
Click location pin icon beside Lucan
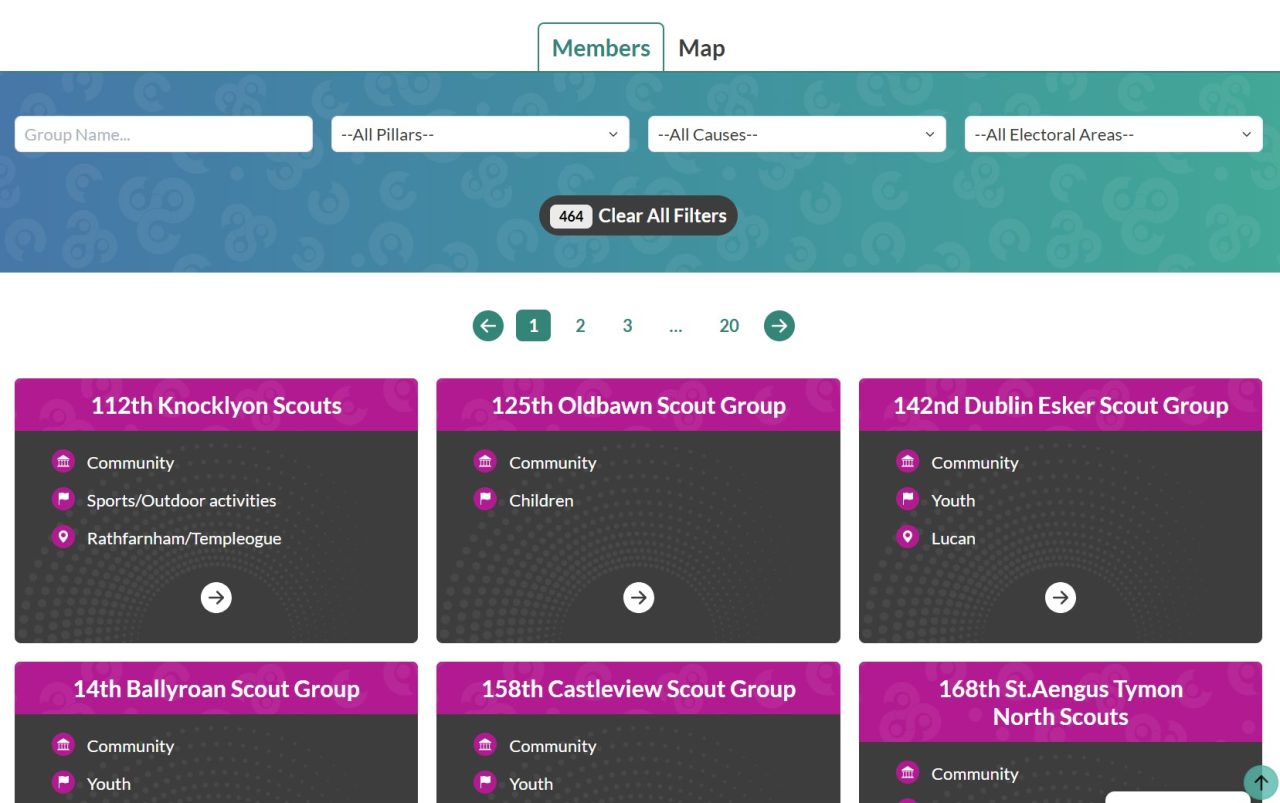click(x=908, y=537)
